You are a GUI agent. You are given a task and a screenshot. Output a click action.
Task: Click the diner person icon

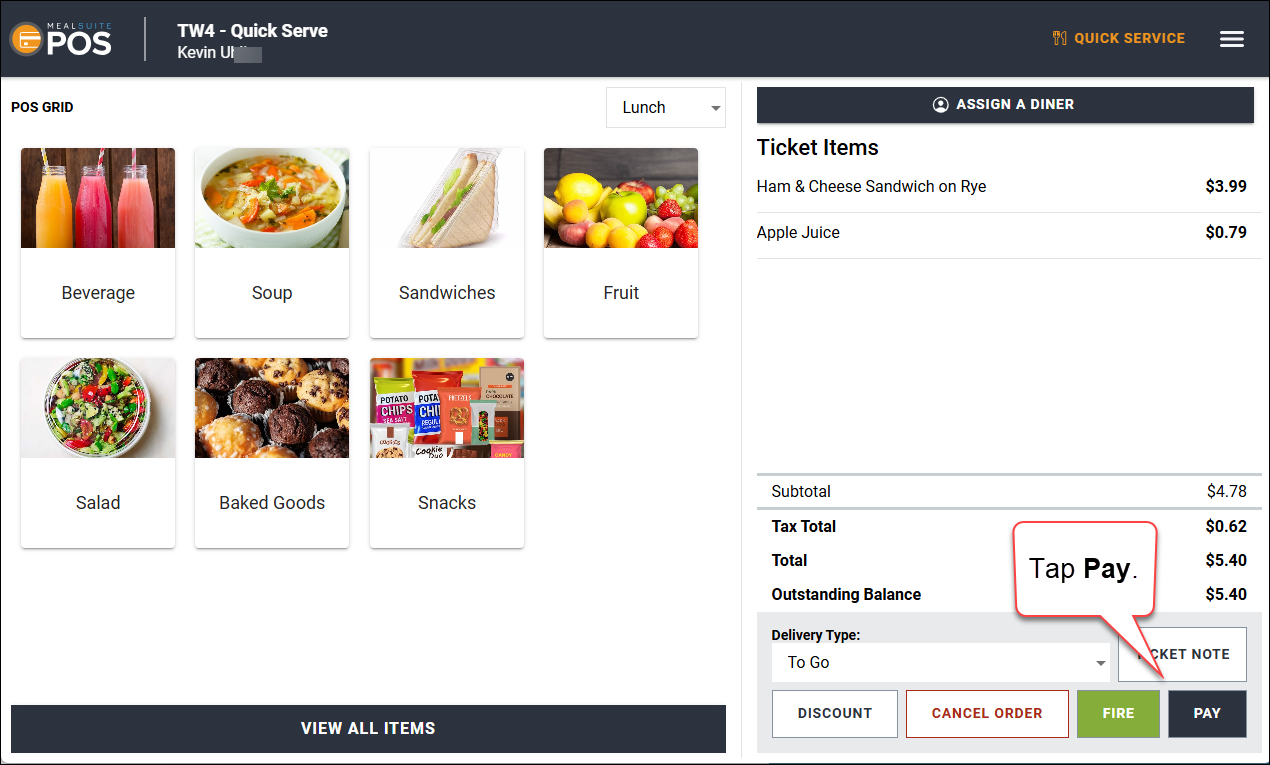(x=940, y=104)
